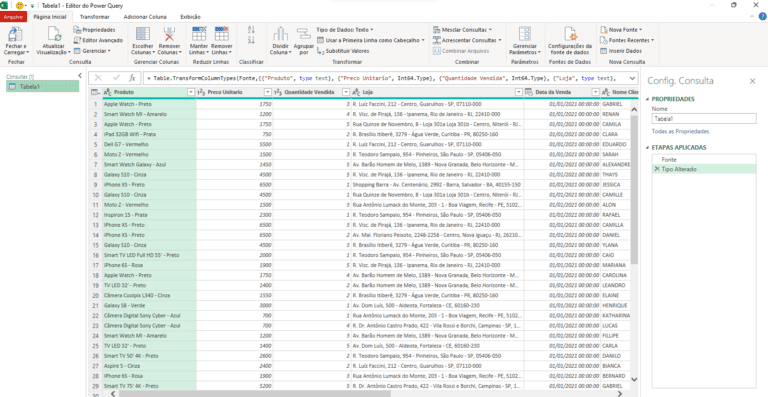
Task: Open Gerenciar in the Consulta group
Action: pyautogui.click(x=93, y=51)
